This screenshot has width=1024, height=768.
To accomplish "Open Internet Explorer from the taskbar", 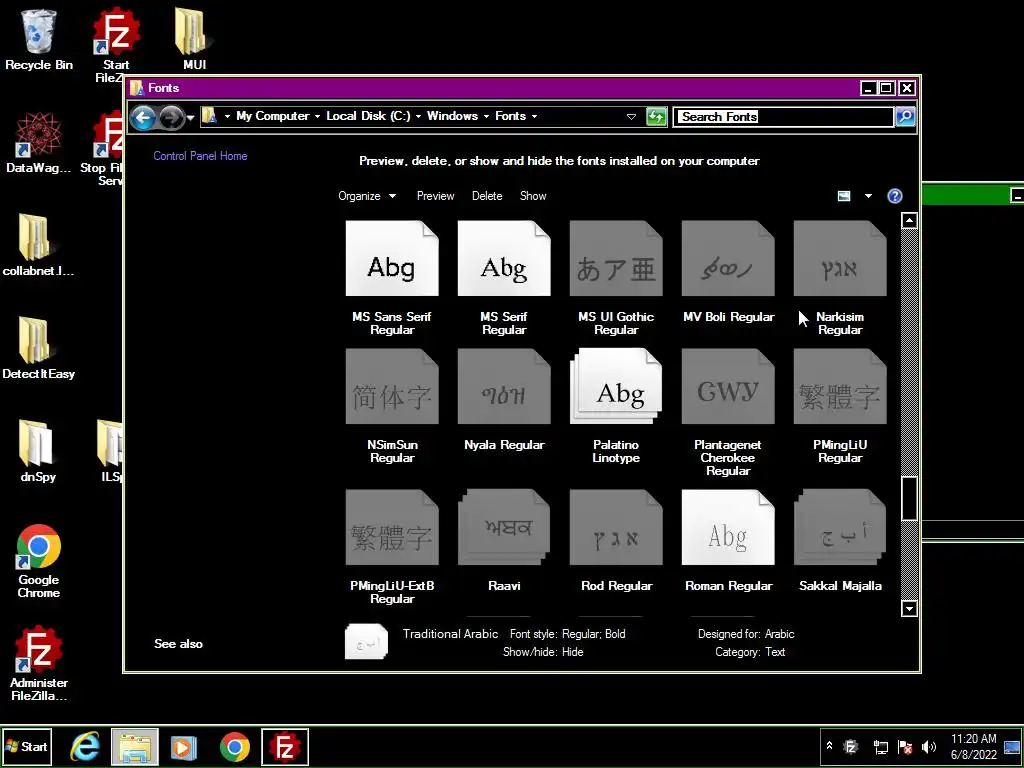I will (86, 746).
